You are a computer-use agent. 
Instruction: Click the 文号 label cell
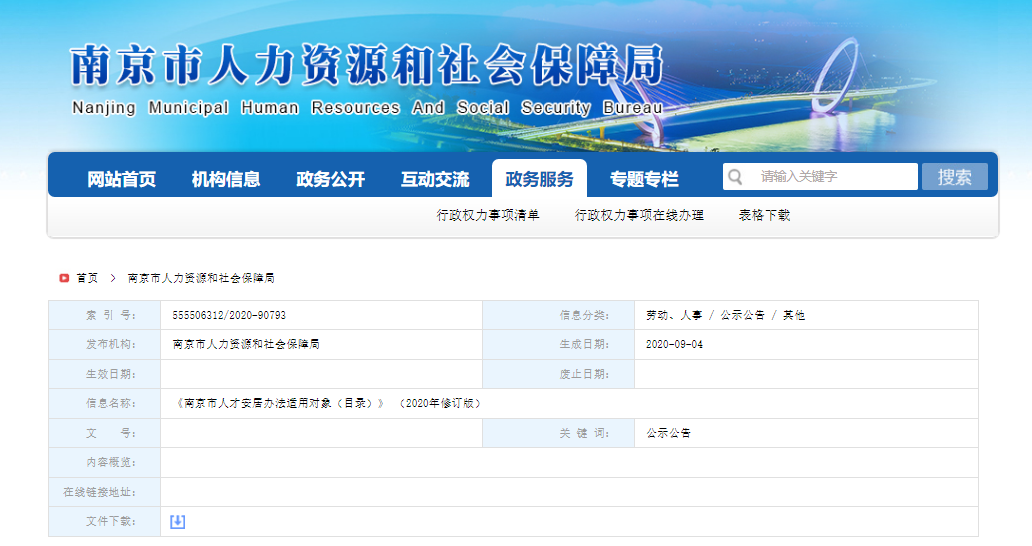point(105,433)
